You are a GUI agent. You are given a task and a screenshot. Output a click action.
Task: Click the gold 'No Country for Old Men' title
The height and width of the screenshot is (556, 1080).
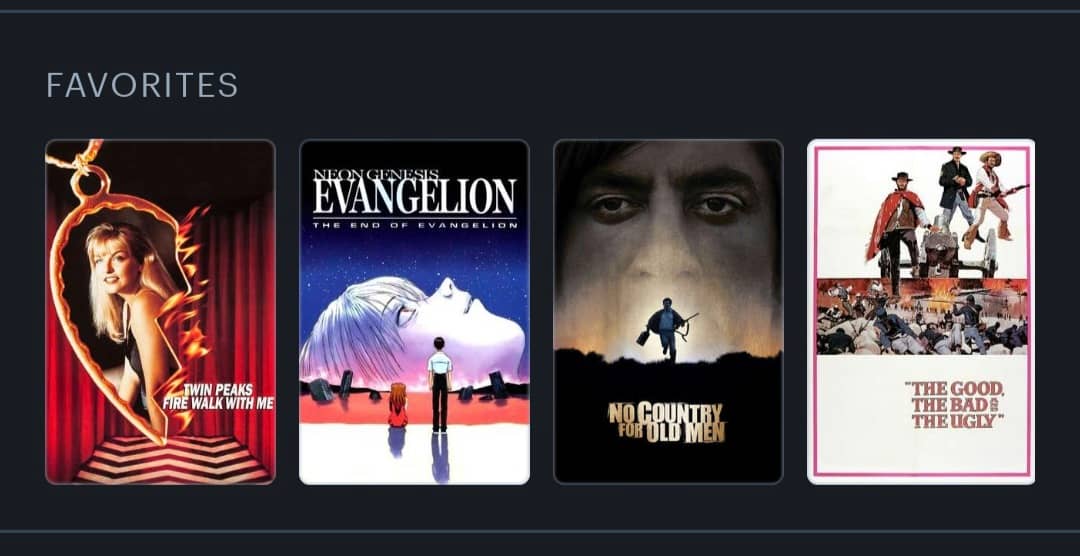coord(667,422)
